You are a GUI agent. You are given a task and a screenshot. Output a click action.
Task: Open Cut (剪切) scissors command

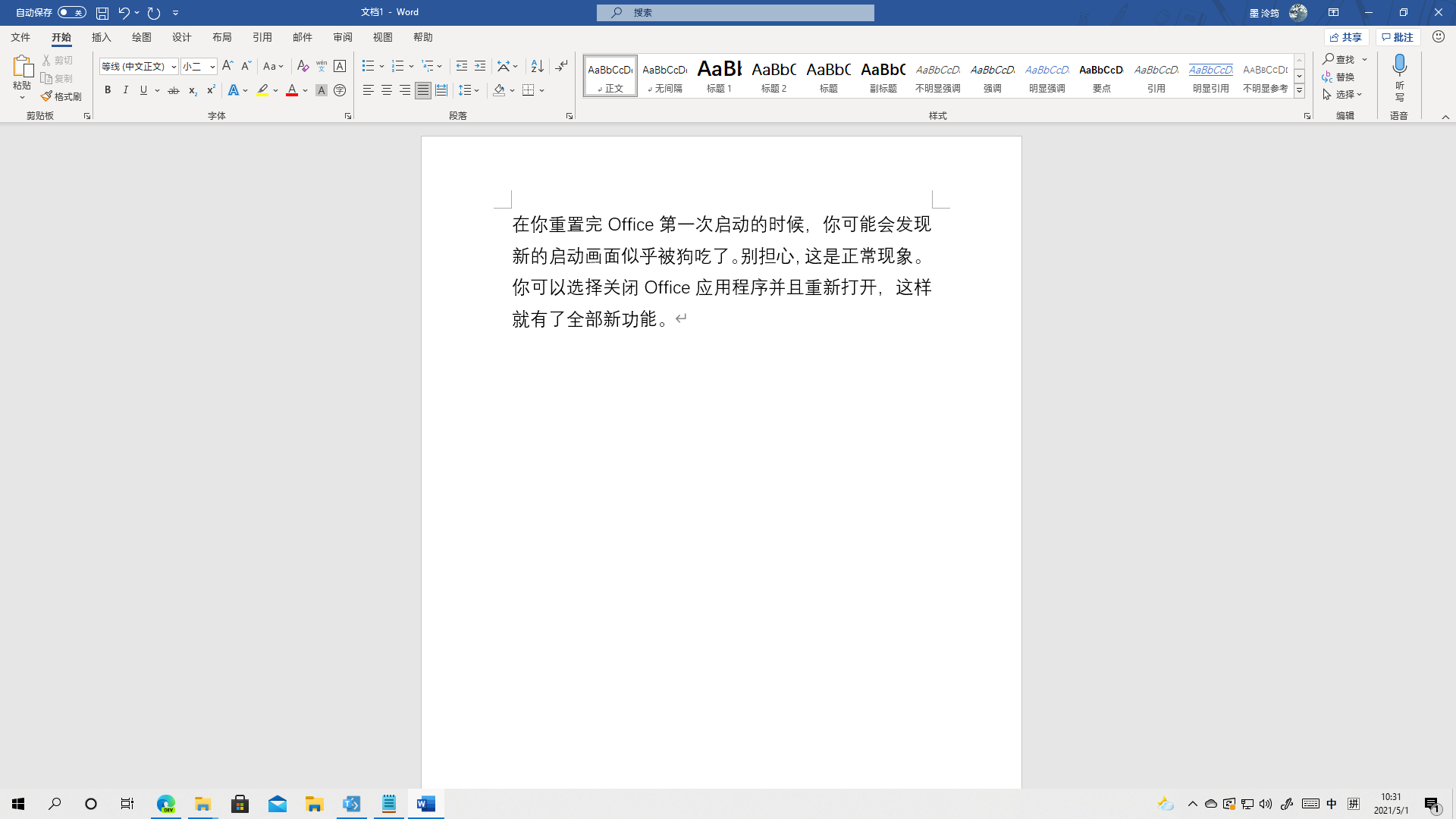click(58, 60)
